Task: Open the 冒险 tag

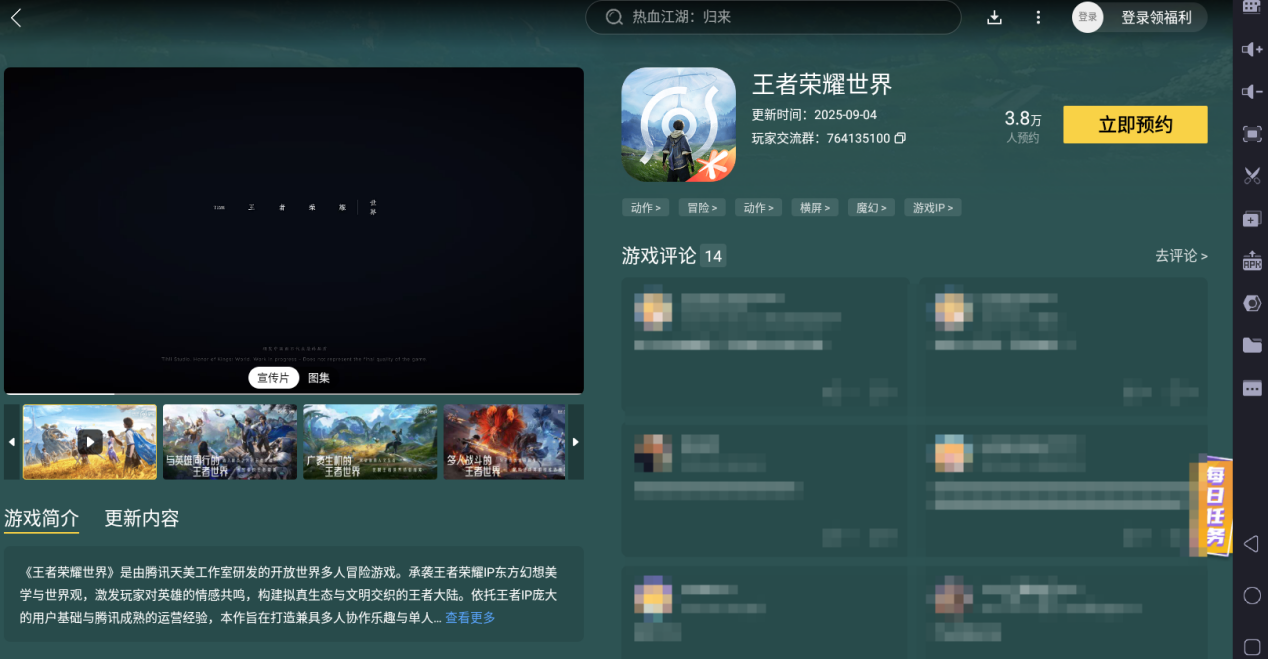Action: coord(702,207)
